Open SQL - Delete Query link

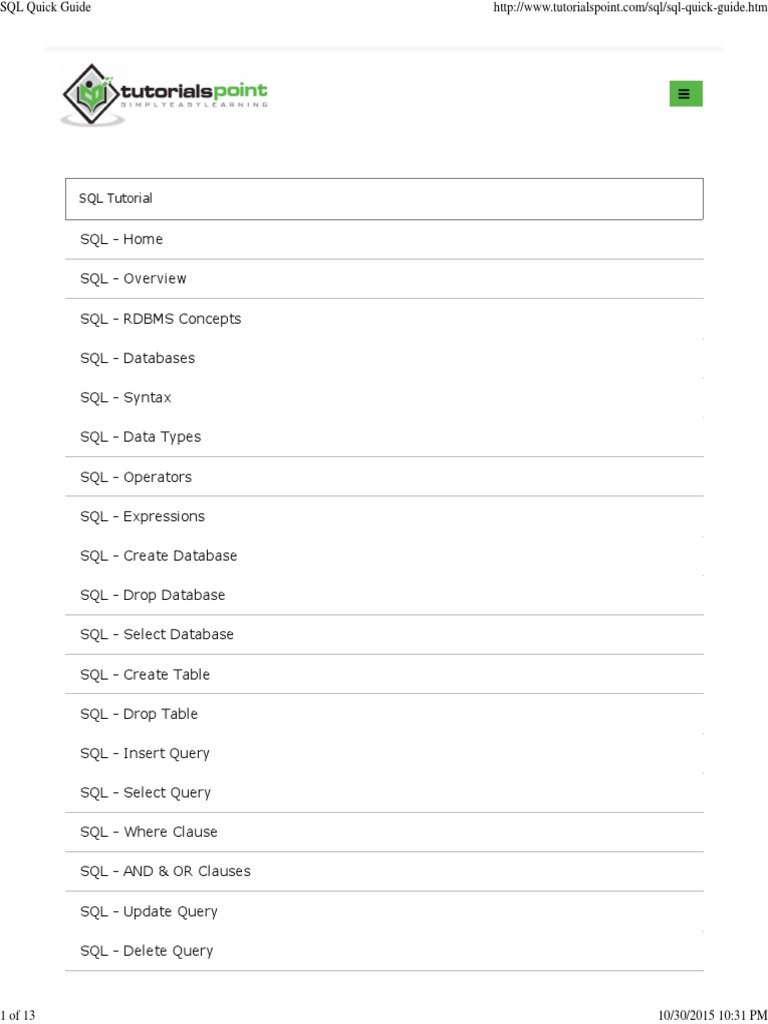click(x=147, y=951)
